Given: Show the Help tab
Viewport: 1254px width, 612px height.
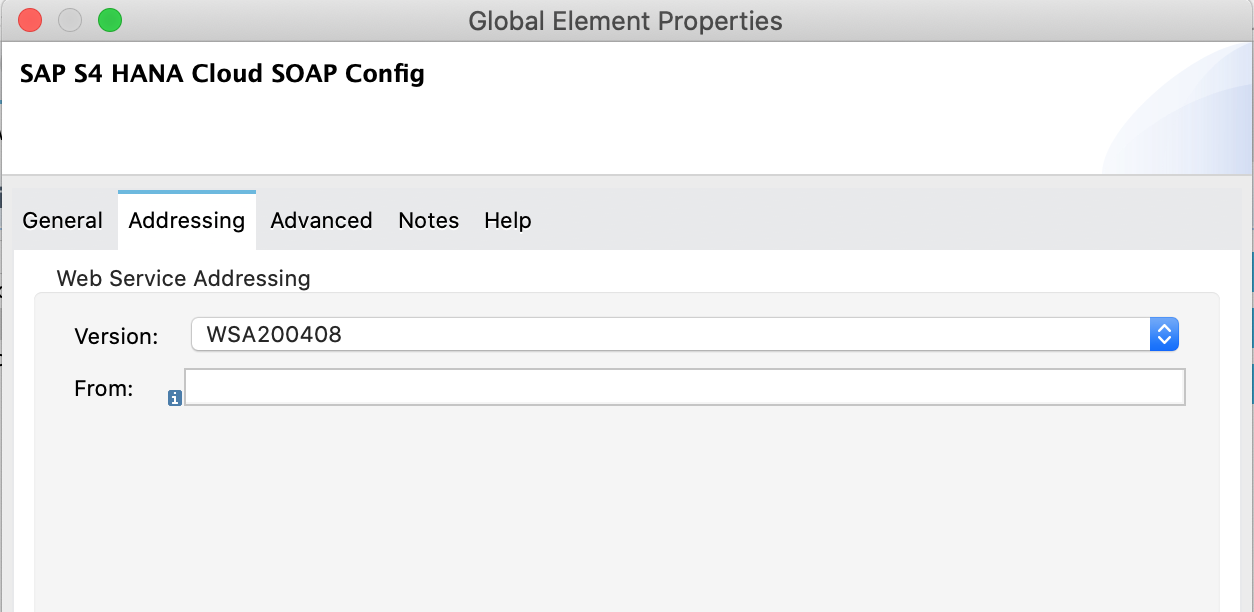Looking at the screenshot, I should [x=508, y=221].
